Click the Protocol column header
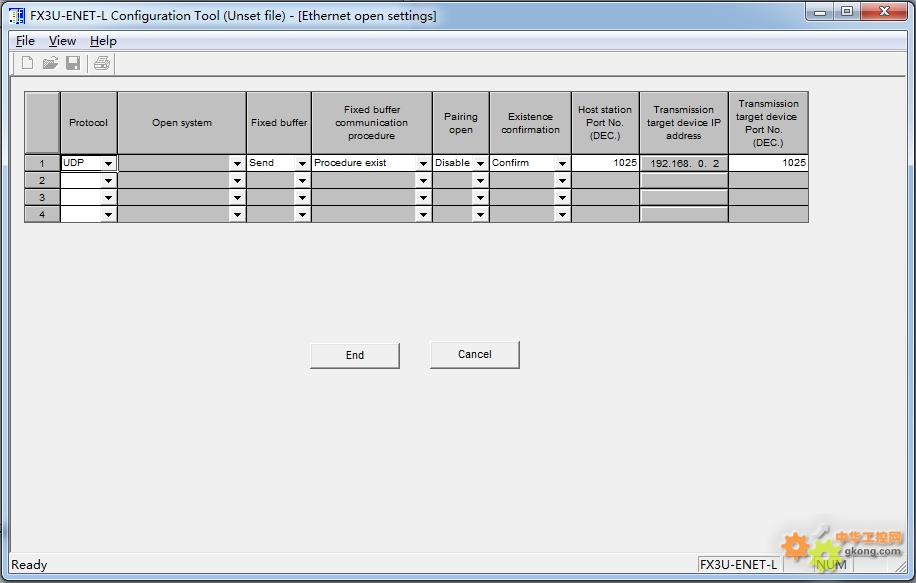 [x=89, y=123]
